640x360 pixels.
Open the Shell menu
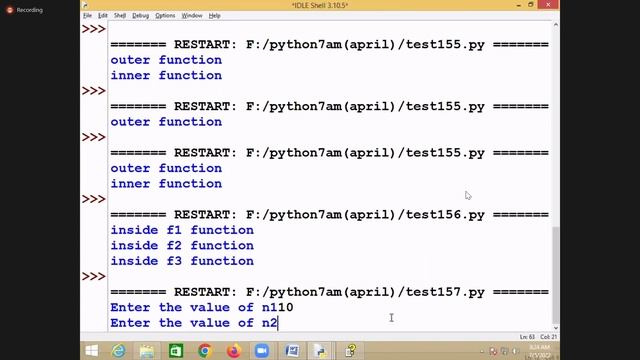120,16
